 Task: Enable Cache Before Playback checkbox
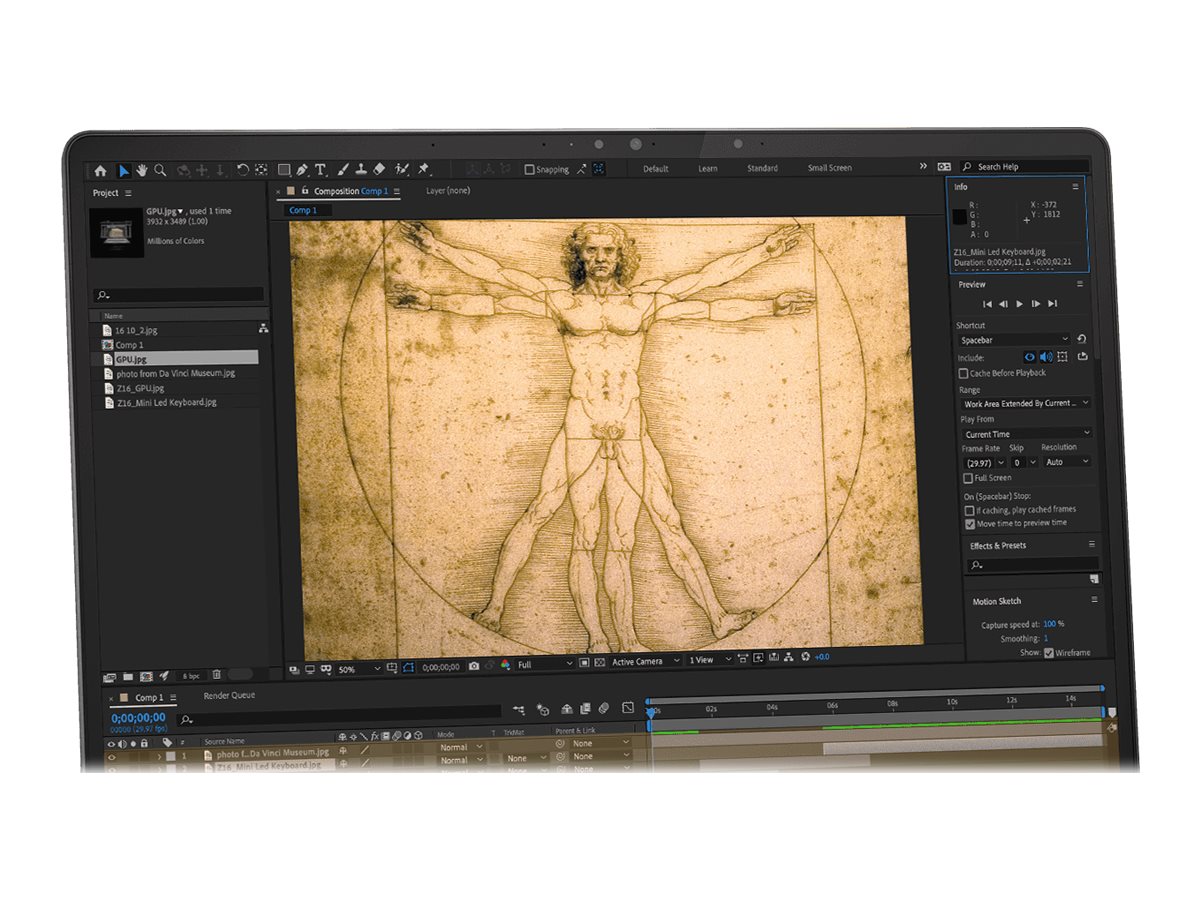pos(963,373)
